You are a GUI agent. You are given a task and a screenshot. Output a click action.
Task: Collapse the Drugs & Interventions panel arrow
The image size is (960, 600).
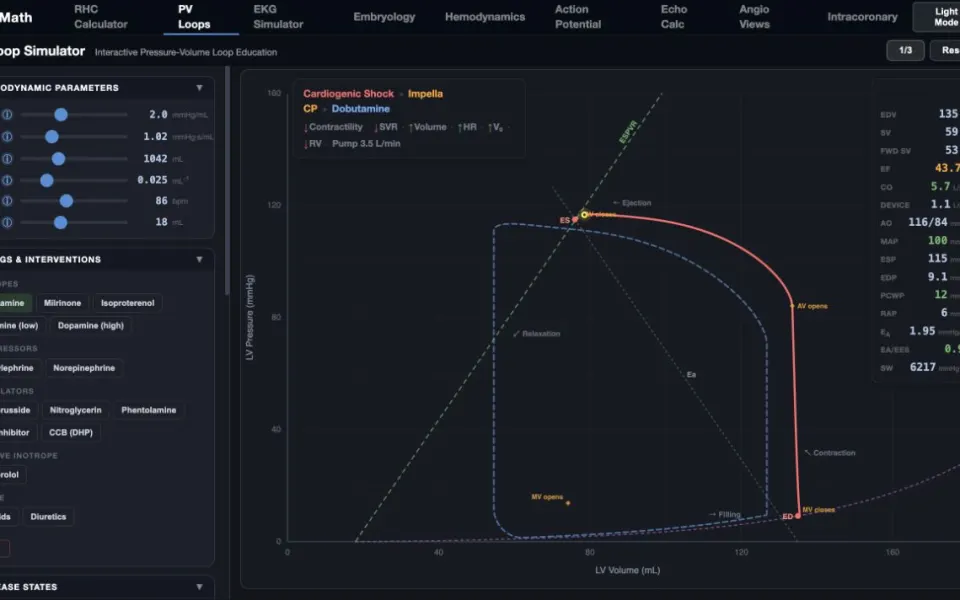pyautogui.click(x=199, y=260)
